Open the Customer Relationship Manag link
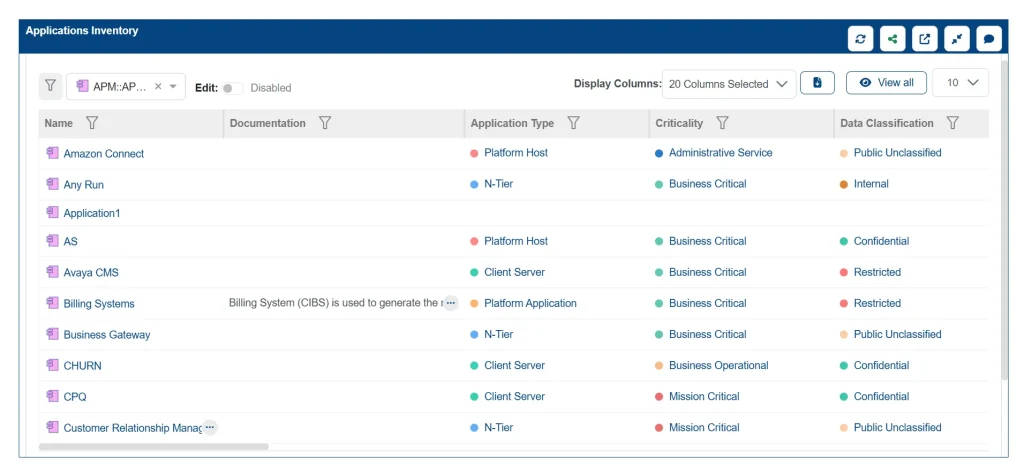This screenshot has height=473, width=1024. [133, 428]
